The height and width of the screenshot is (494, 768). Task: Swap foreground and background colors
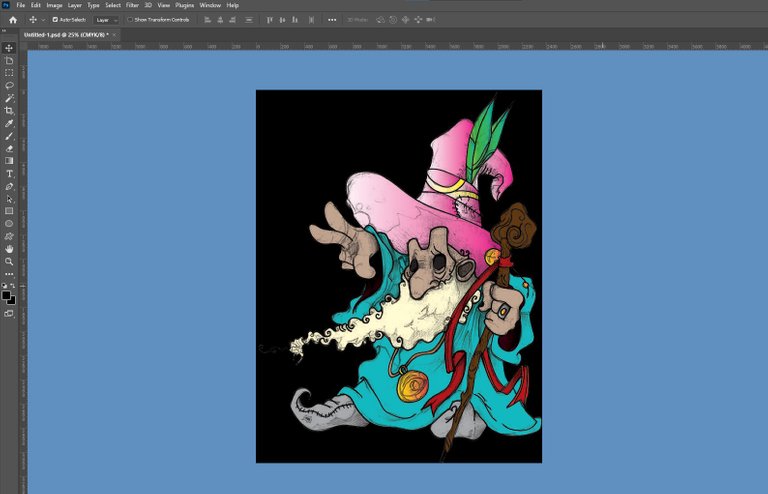(x=13, y=285)
